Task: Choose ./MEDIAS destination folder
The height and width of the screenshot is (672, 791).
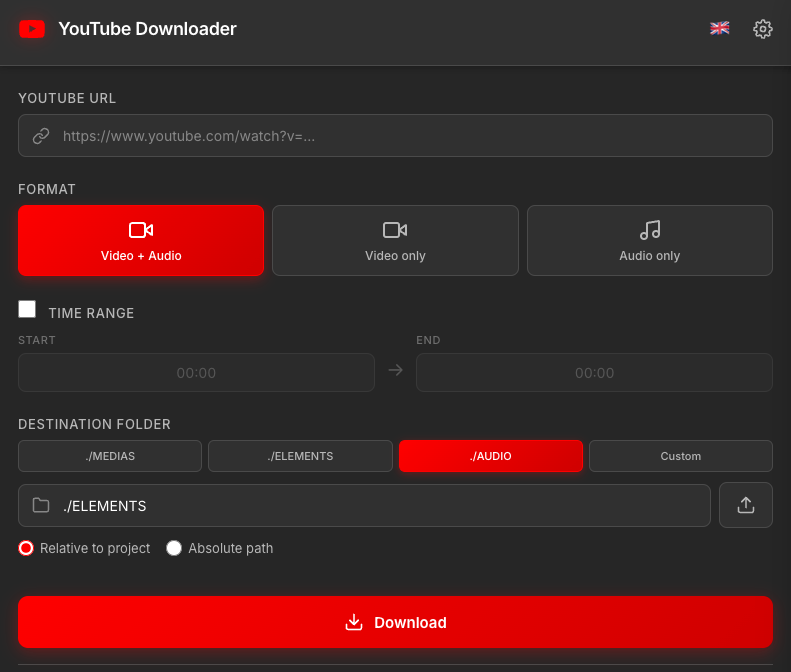Action: [x=110, y=456]
